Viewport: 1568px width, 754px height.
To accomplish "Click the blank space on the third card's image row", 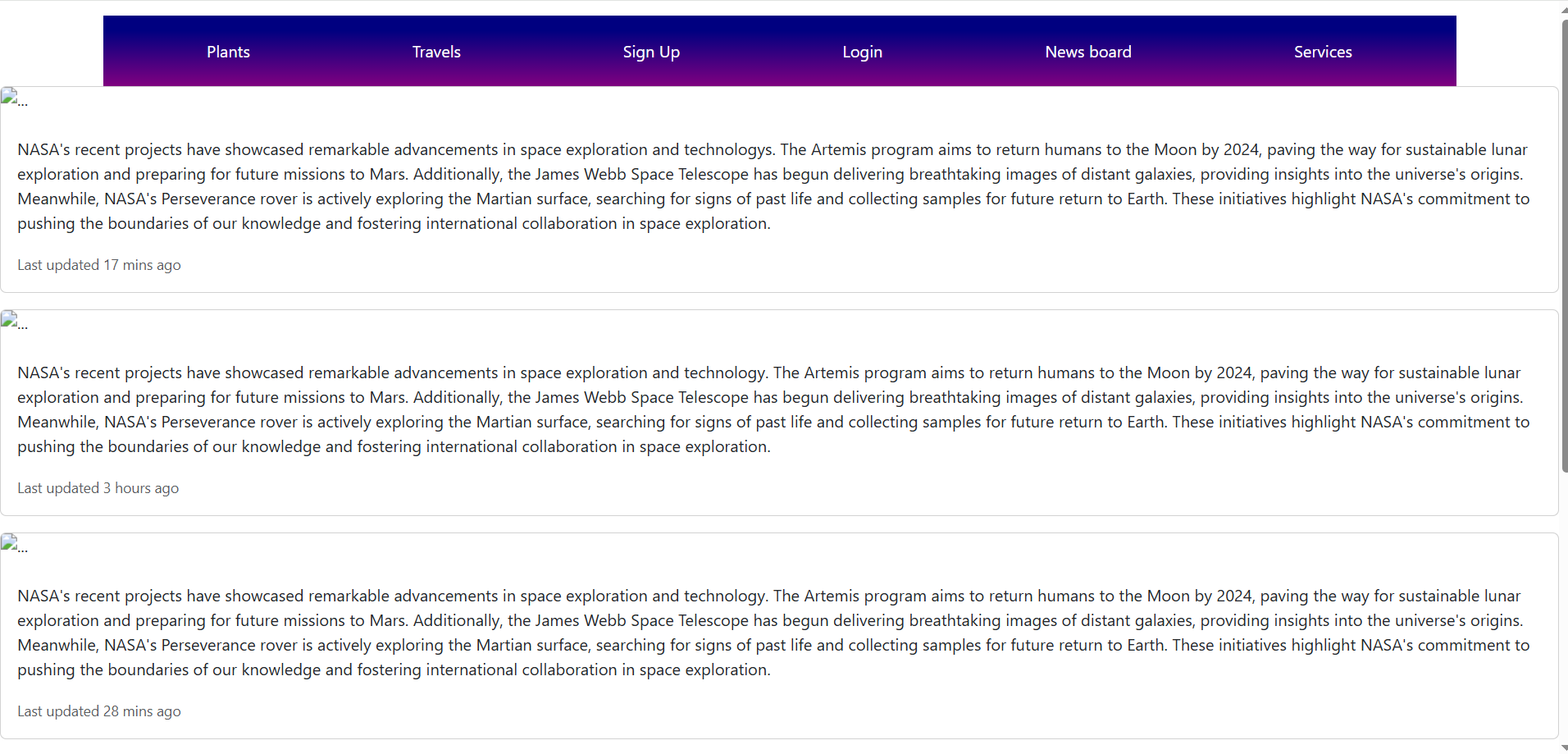I will pos(787,545).
